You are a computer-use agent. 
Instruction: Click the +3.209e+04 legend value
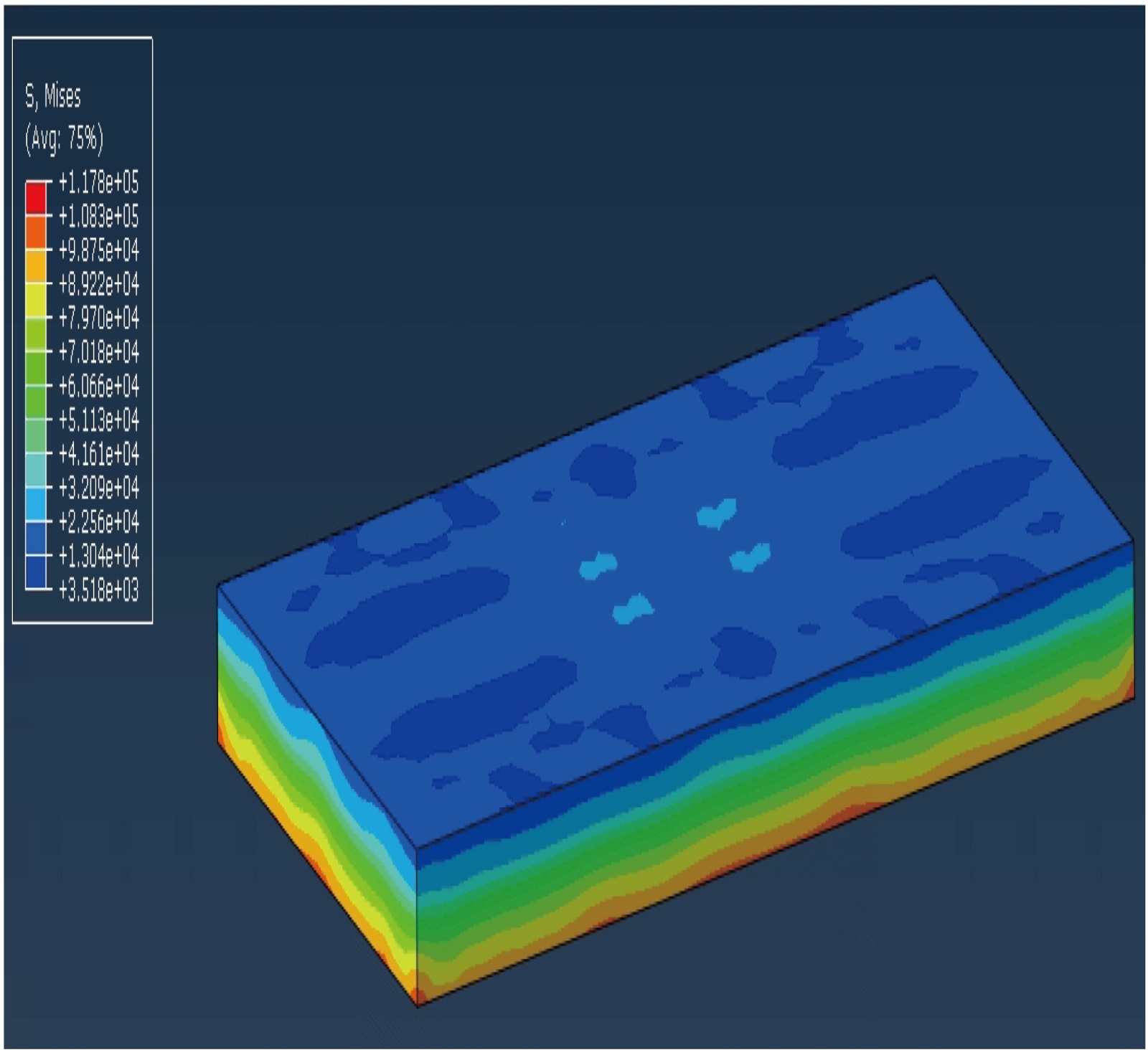pos(98,488)
